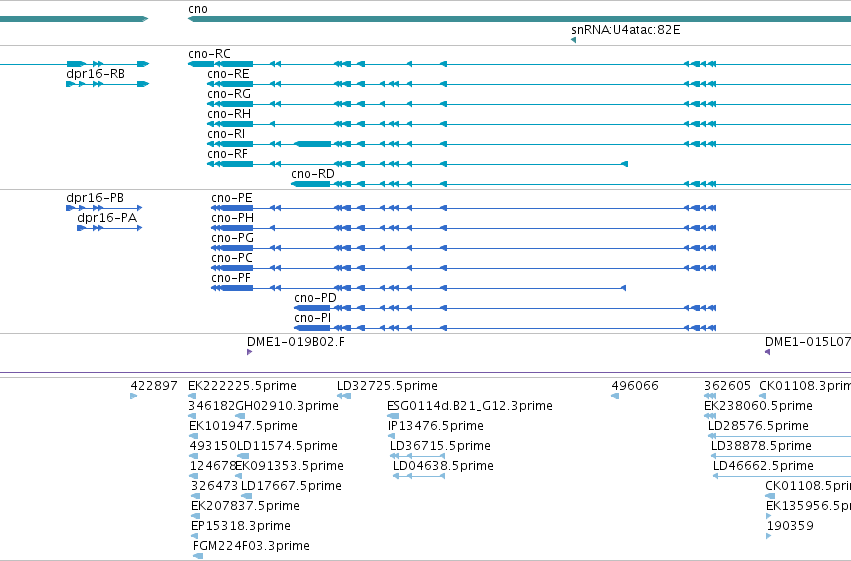The width and height of the screenshot is (851, 561).
Task: Select transcript cno-RG label
Action: tap(228, 94)
